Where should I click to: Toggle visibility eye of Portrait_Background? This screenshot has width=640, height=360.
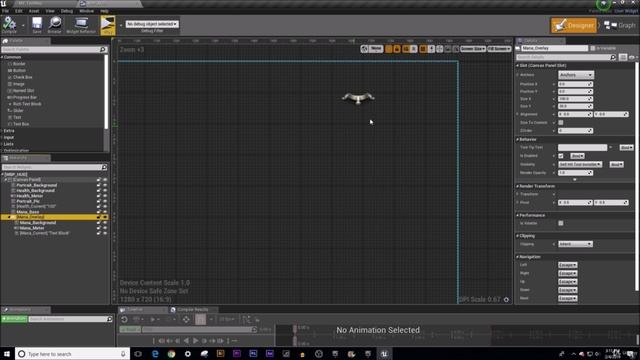coord(105,185)
